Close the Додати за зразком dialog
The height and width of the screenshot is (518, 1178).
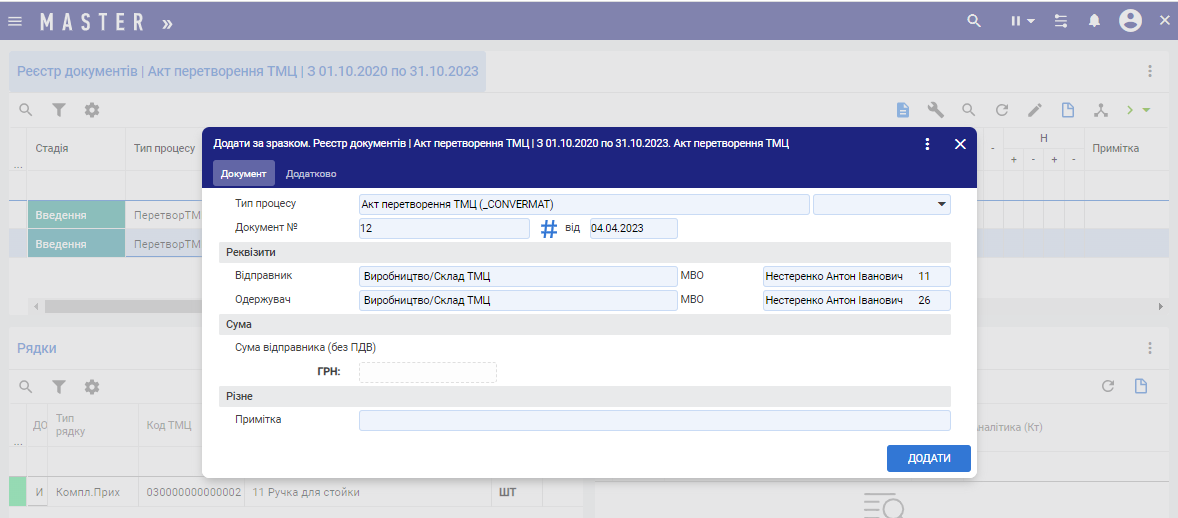click(960, 144)
